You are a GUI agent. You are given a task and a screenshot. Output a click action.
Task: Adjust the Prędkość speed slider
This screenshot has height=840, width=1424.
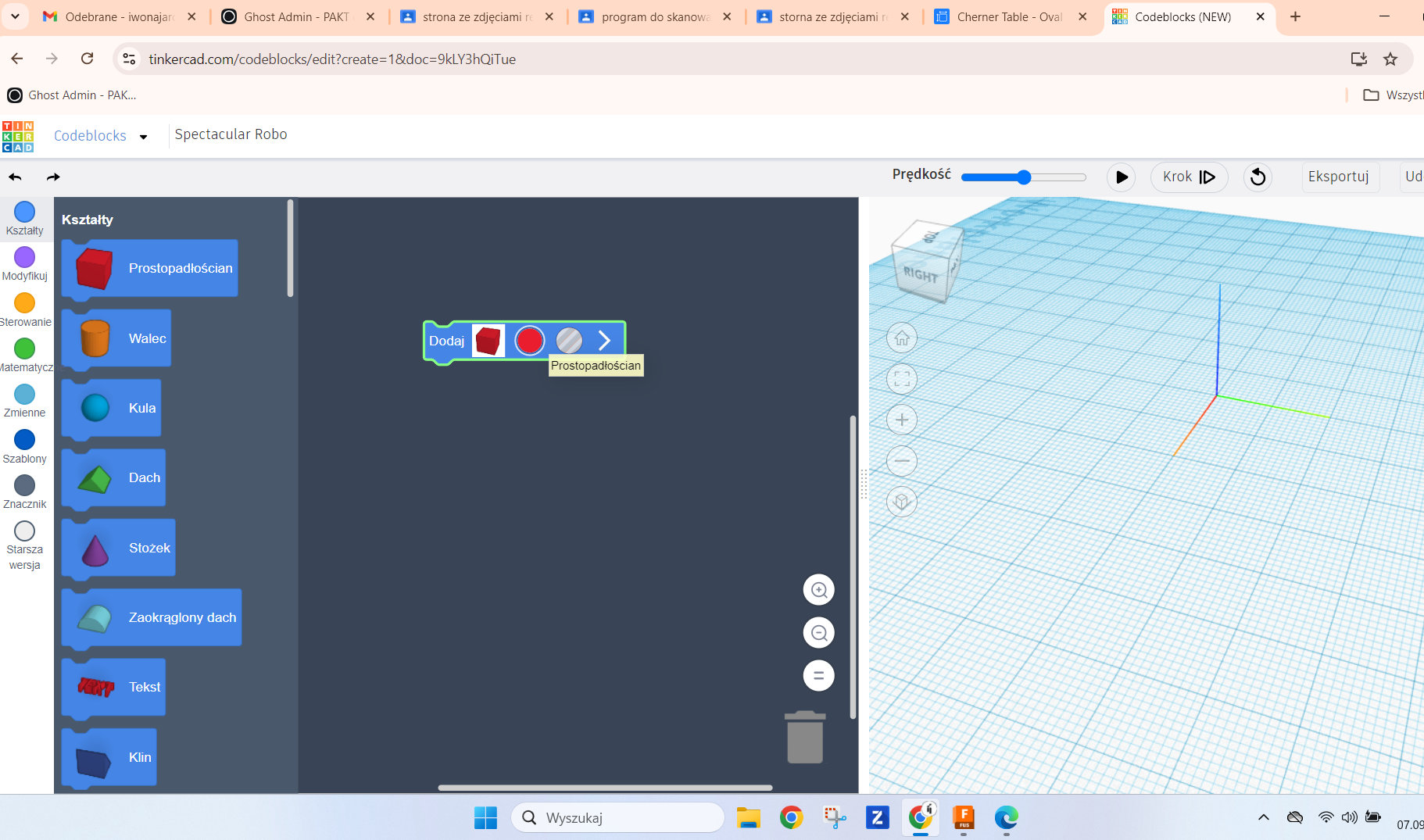pos(1024,177)
